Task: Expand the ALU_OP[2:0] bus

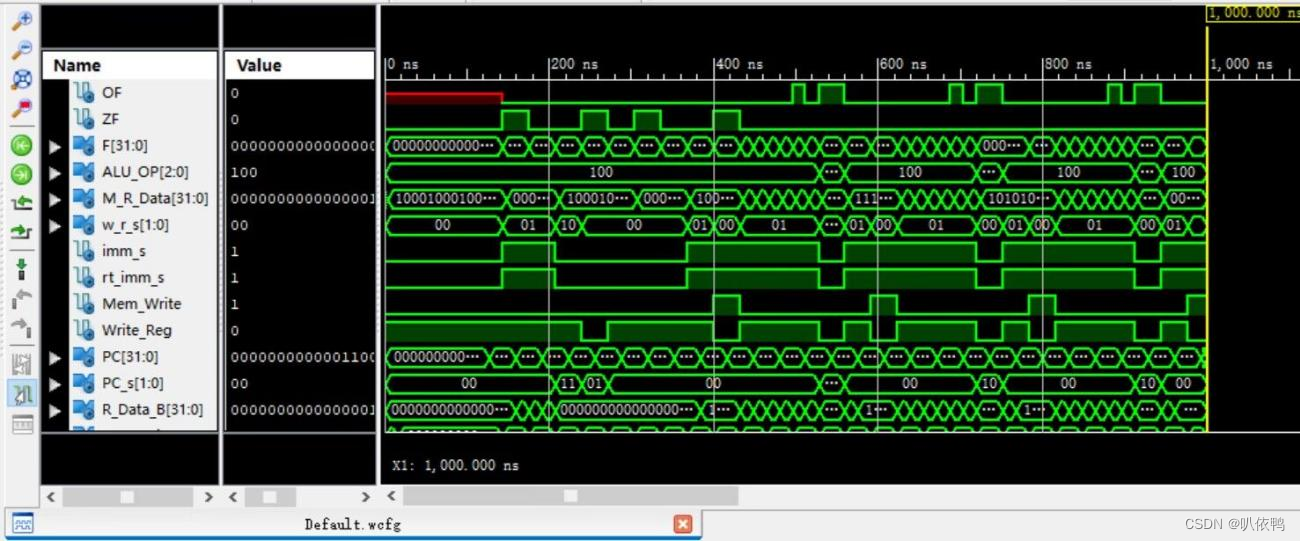Action: tap(56, 172)
